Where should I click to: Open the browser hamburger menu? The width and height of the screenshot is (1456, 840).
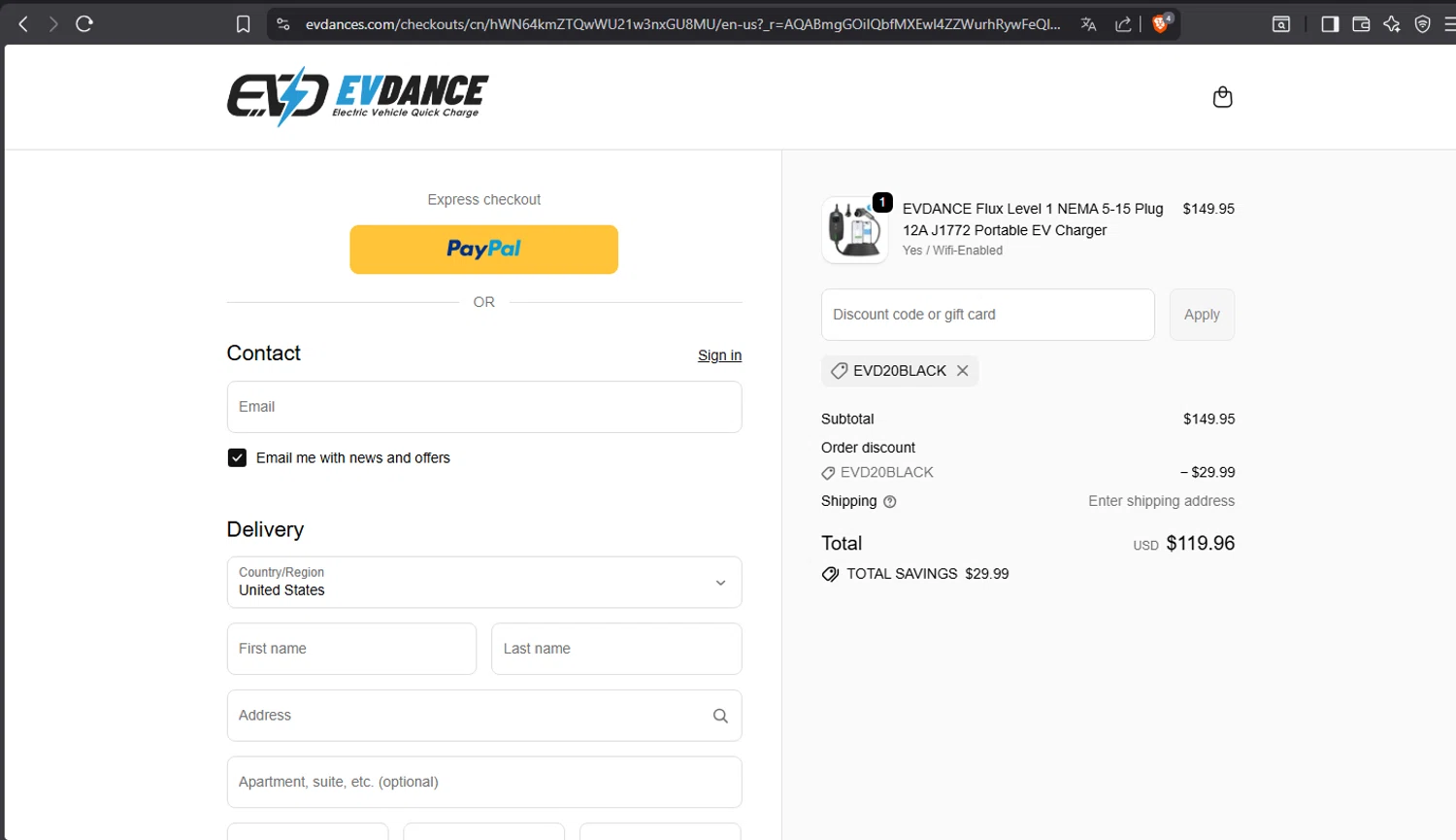(1449, 24)
